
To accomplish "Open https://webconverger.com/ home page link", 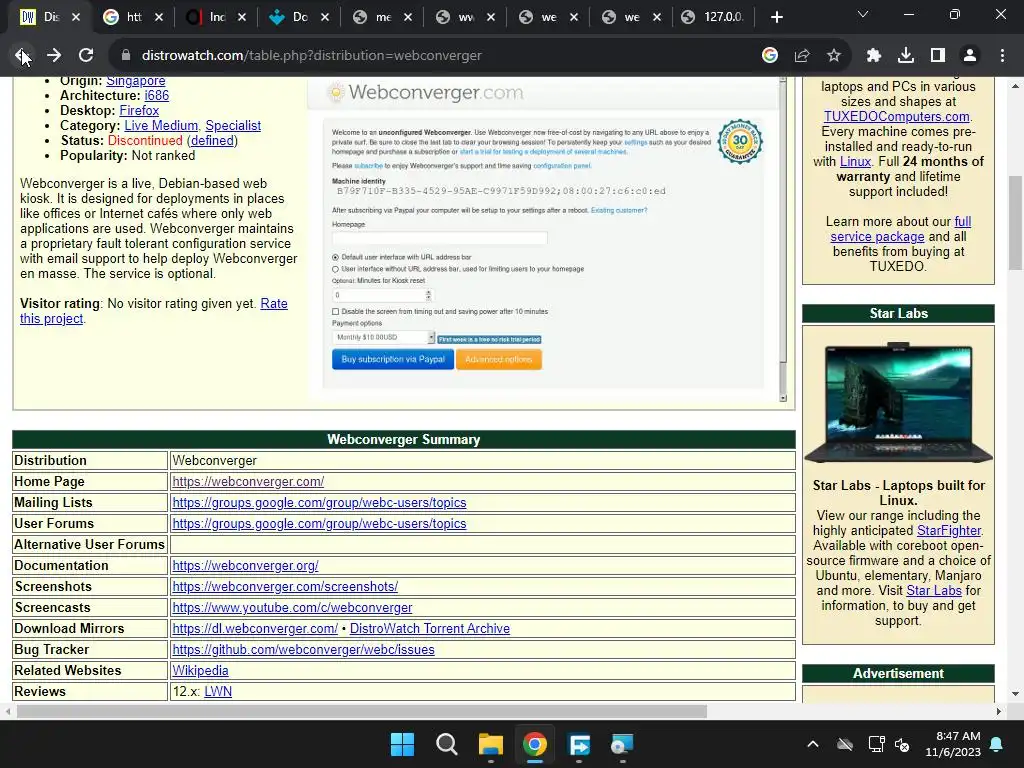I will 248,481.
